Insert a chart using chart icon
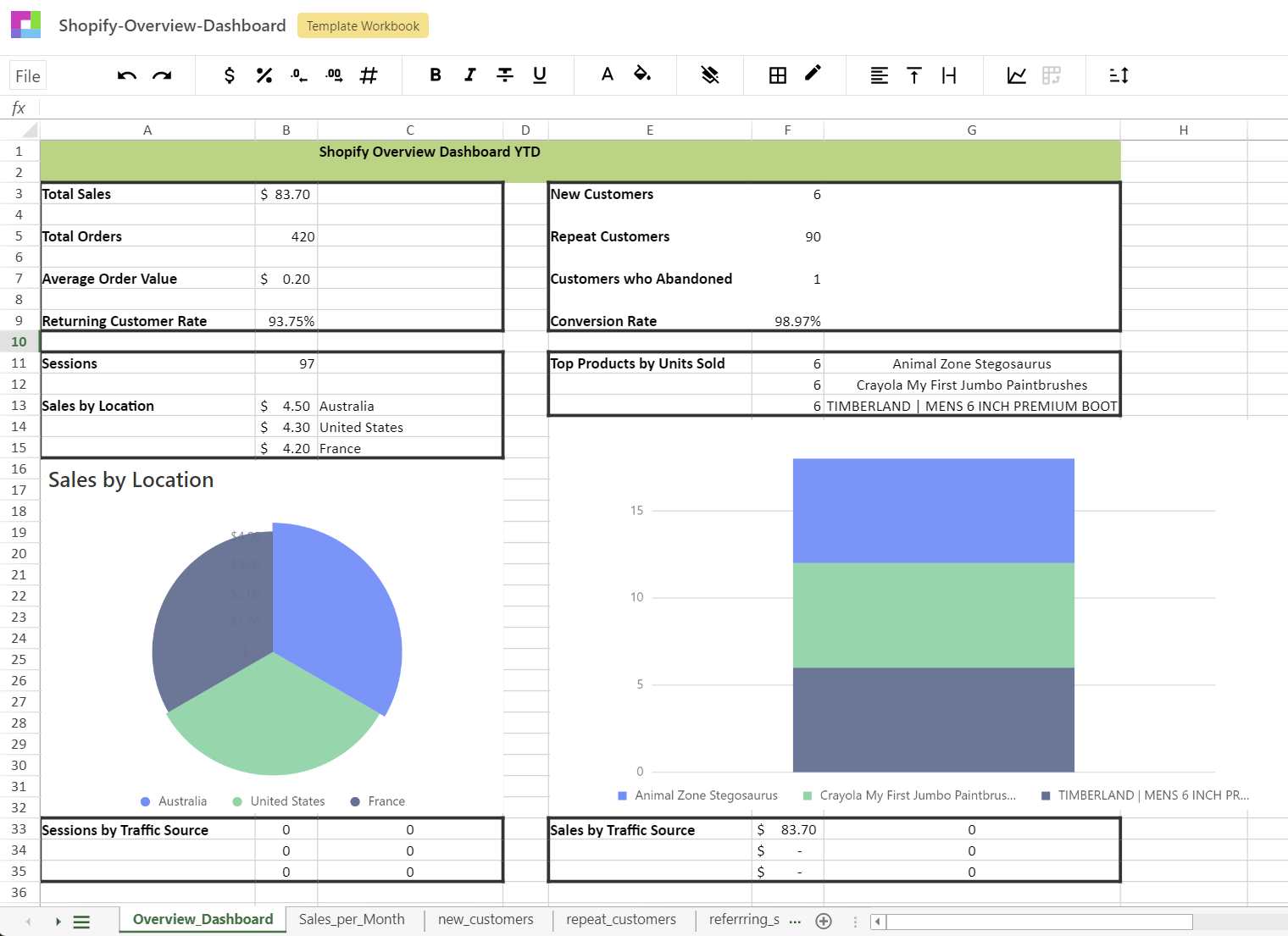Image resolution: width=1288 pixels, height=936 pixels. [x=1017, y=75]
